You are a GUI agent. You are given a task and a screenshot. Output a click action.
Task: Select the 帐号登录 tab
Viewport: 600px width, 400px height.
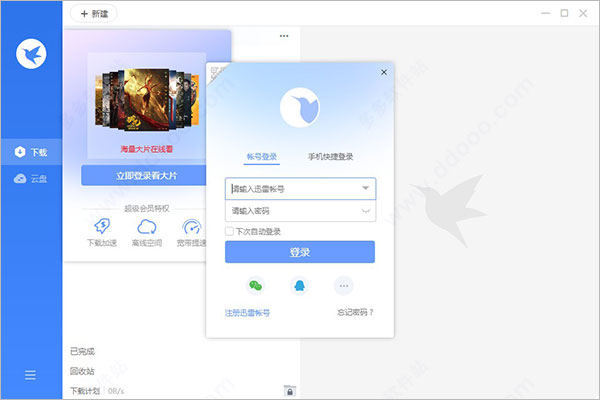point(262,157)
